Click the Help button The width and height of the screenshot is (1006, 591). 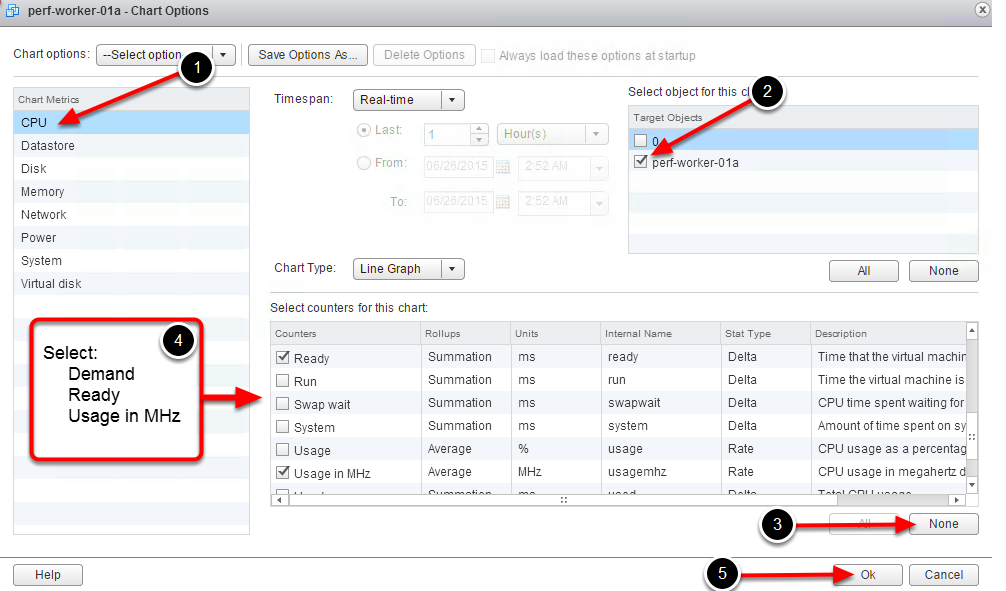48,575
